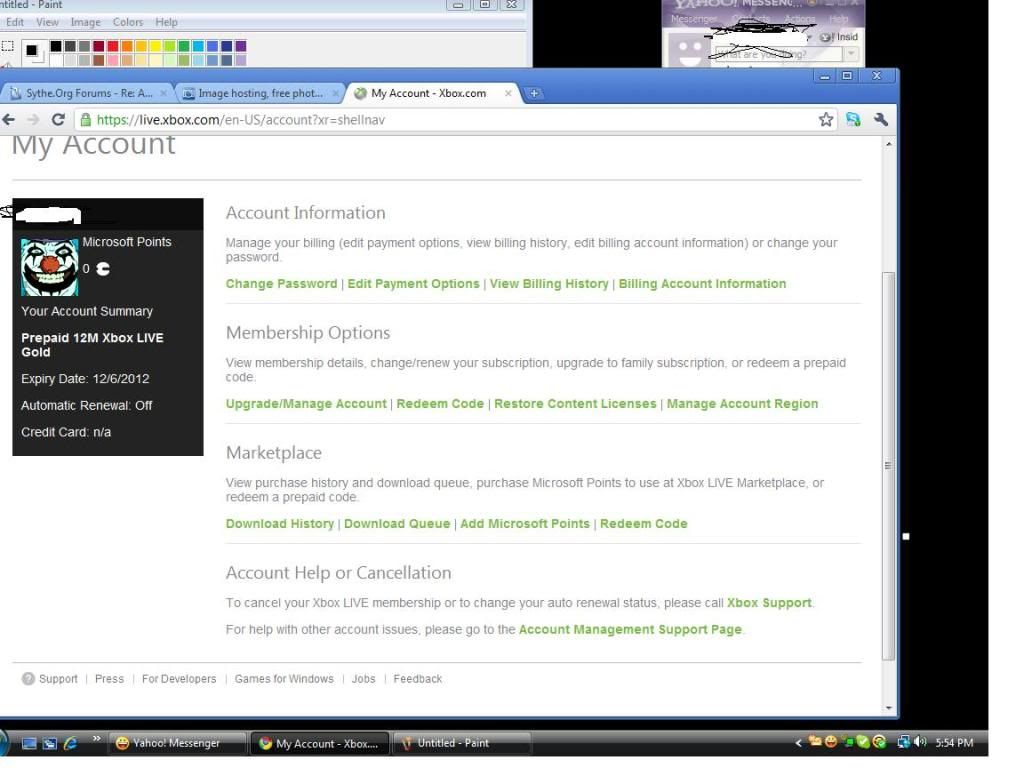
Task: Open a new tab with the plus button
Action: click(534, 93)
